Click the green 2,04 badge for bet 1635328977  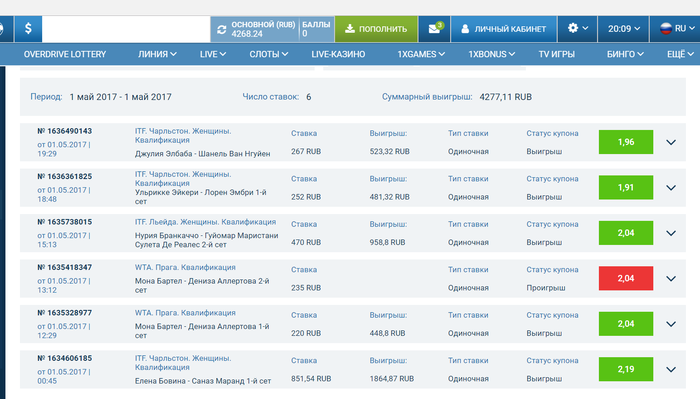(x=625, y=324)
